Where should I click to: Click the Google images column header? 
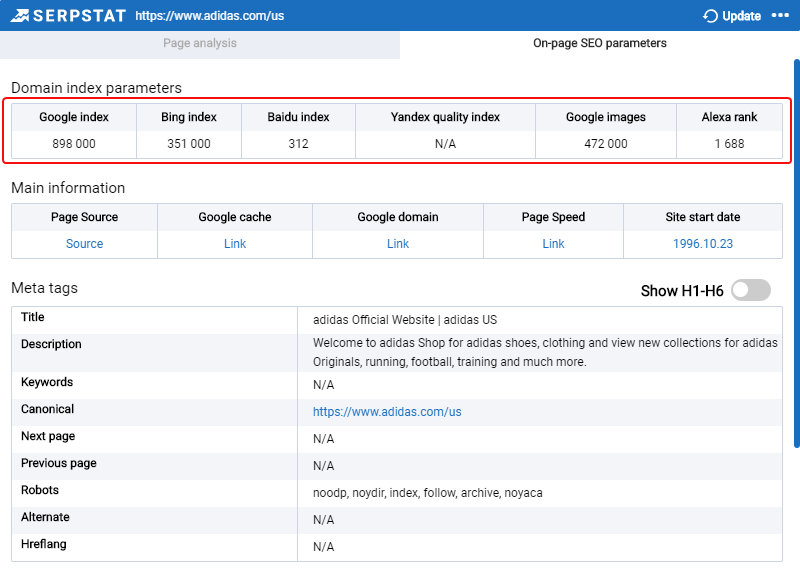tap(606, 117)
